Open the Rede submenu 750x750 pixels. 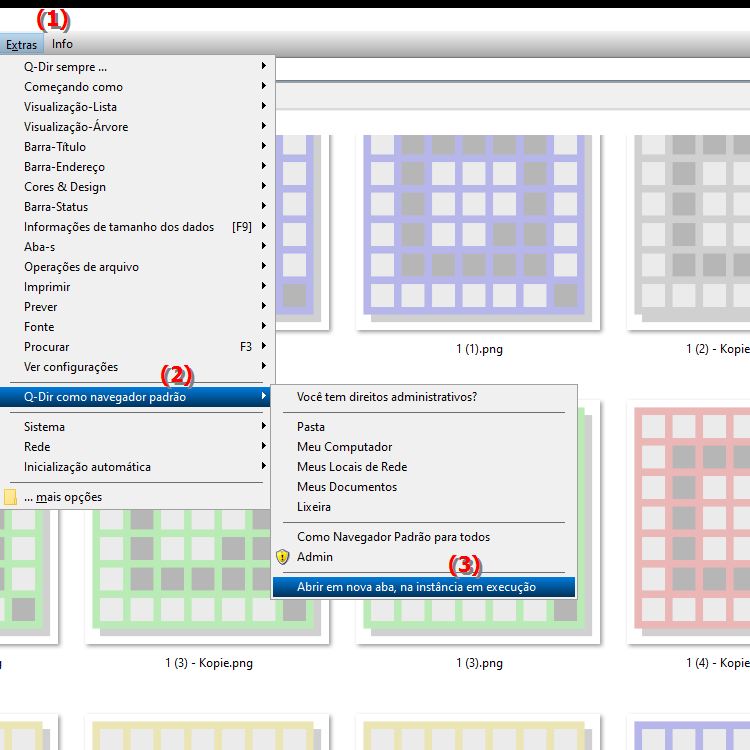(x=137, y=447)
